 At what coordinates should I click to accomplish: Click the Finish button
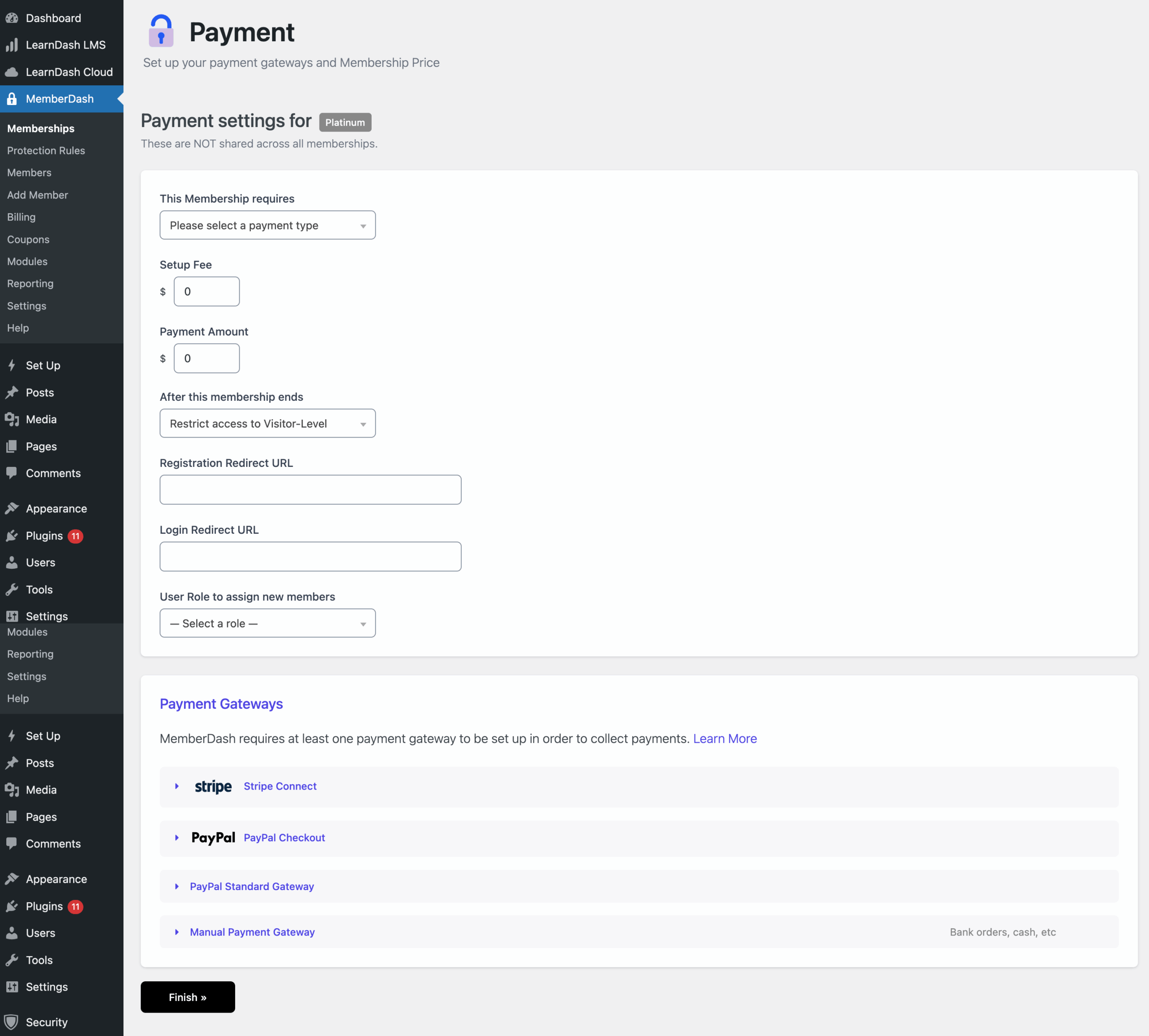click(188, 997)
